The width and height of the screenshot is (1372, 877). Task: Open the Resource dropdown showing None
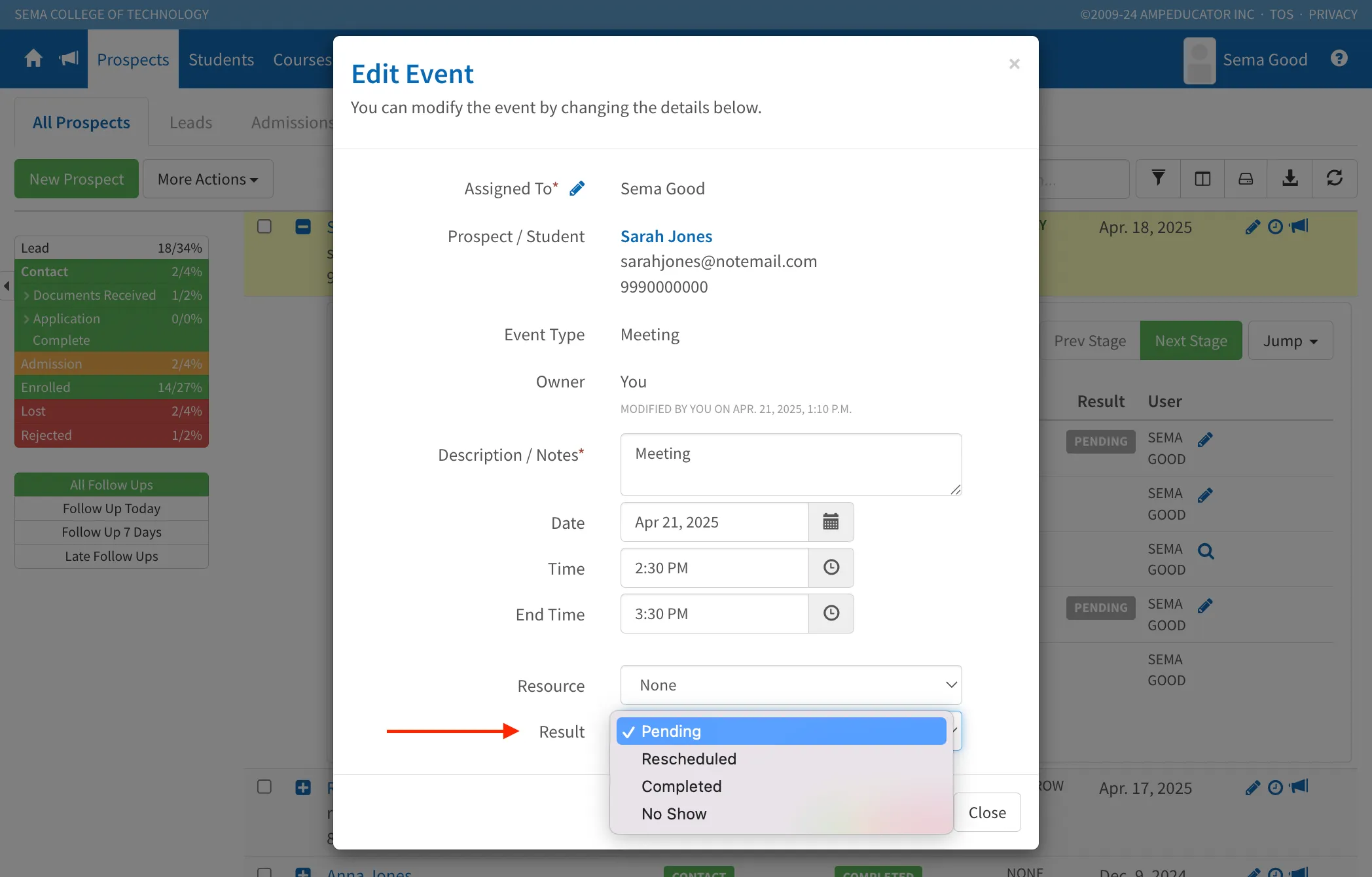(791, 685)
